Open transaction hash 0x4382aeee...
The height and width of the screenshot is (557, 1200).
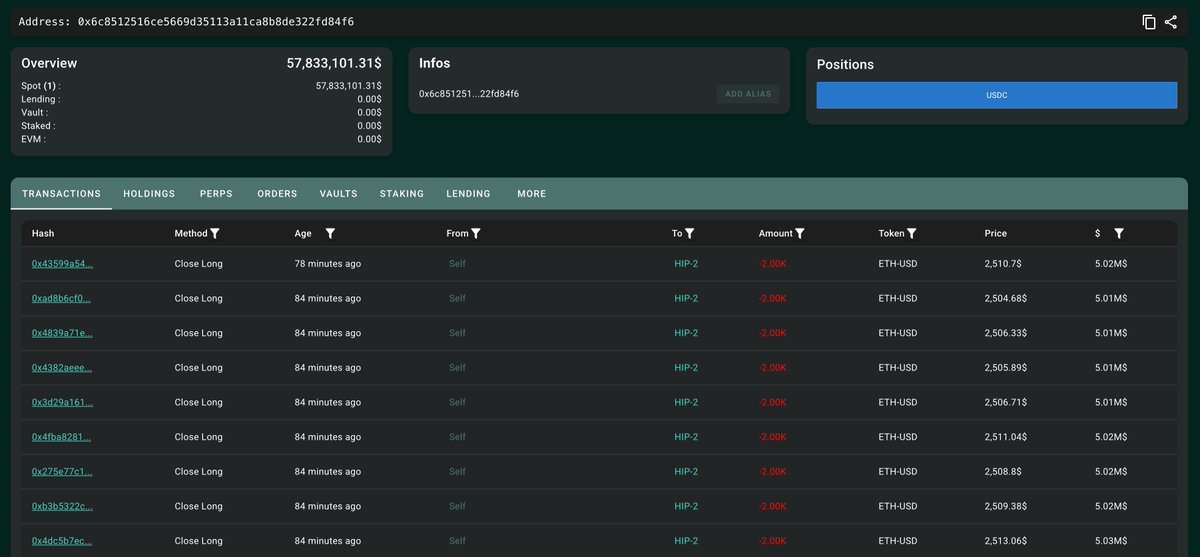click(62, 367)
